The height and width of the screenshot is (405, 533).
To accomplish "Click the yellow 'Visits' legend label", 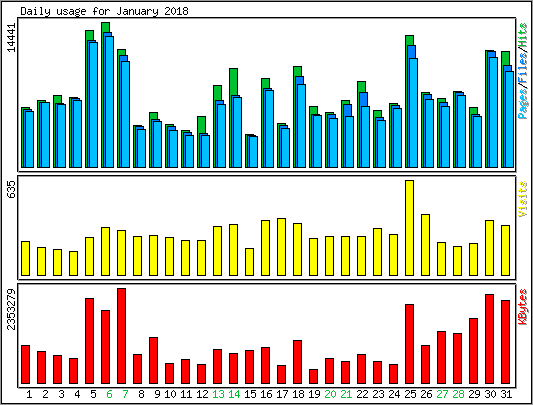I will click(x=523, y=199).
